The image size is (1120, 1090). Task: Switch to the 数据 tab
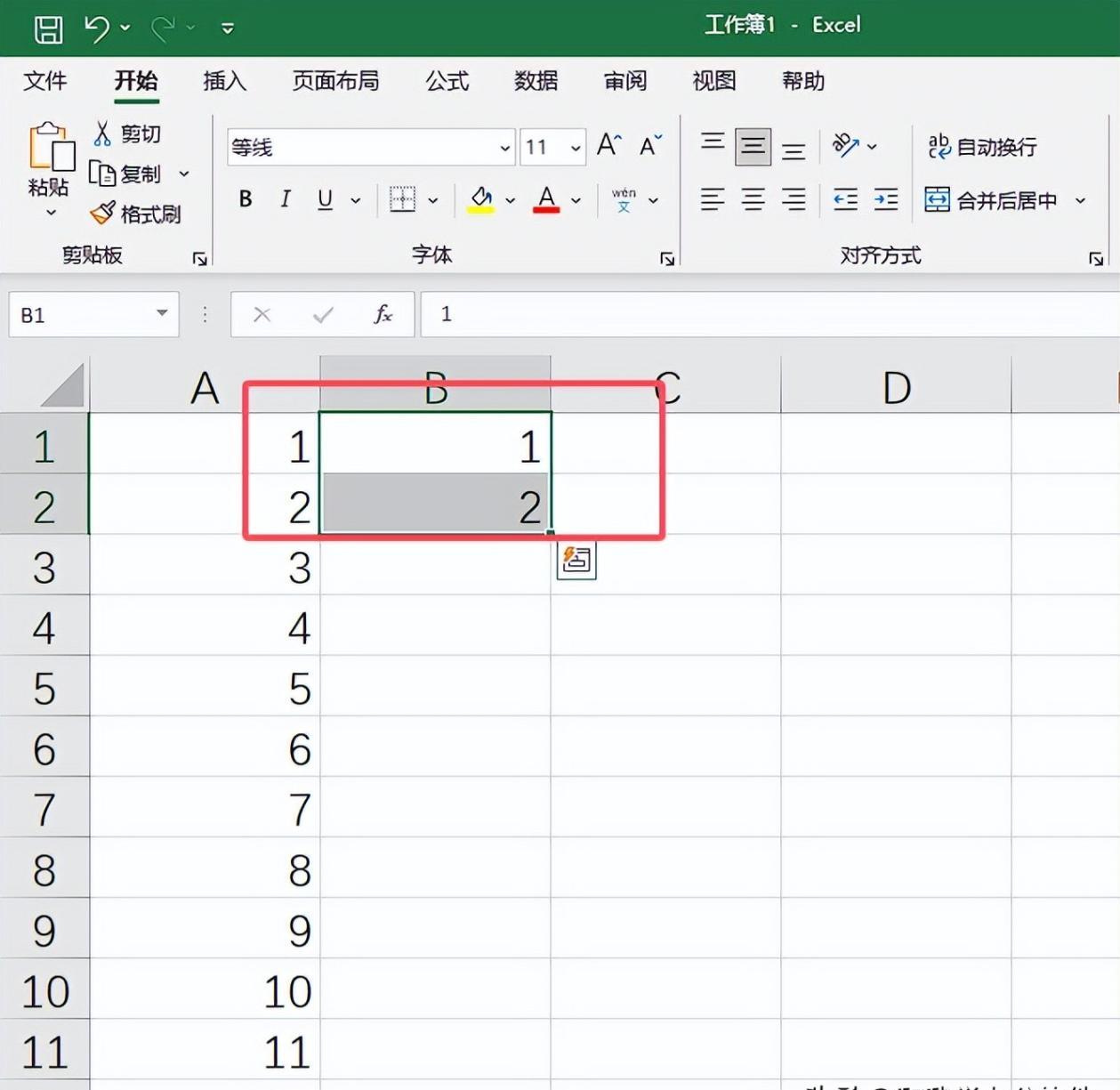[536, 81]
